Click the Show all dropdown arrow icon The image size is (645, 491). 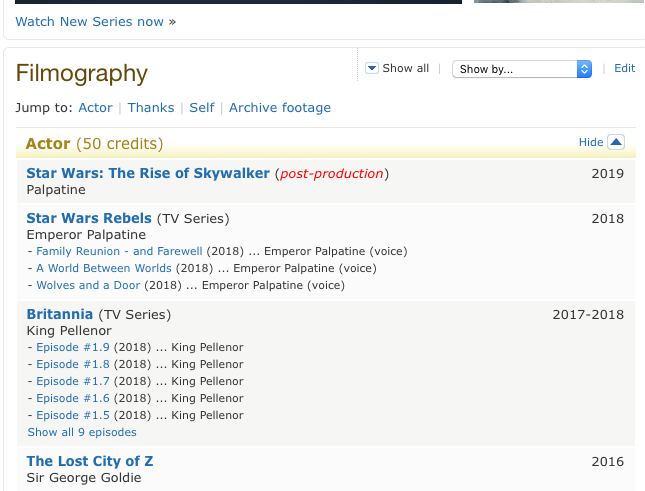pos(372,68)
